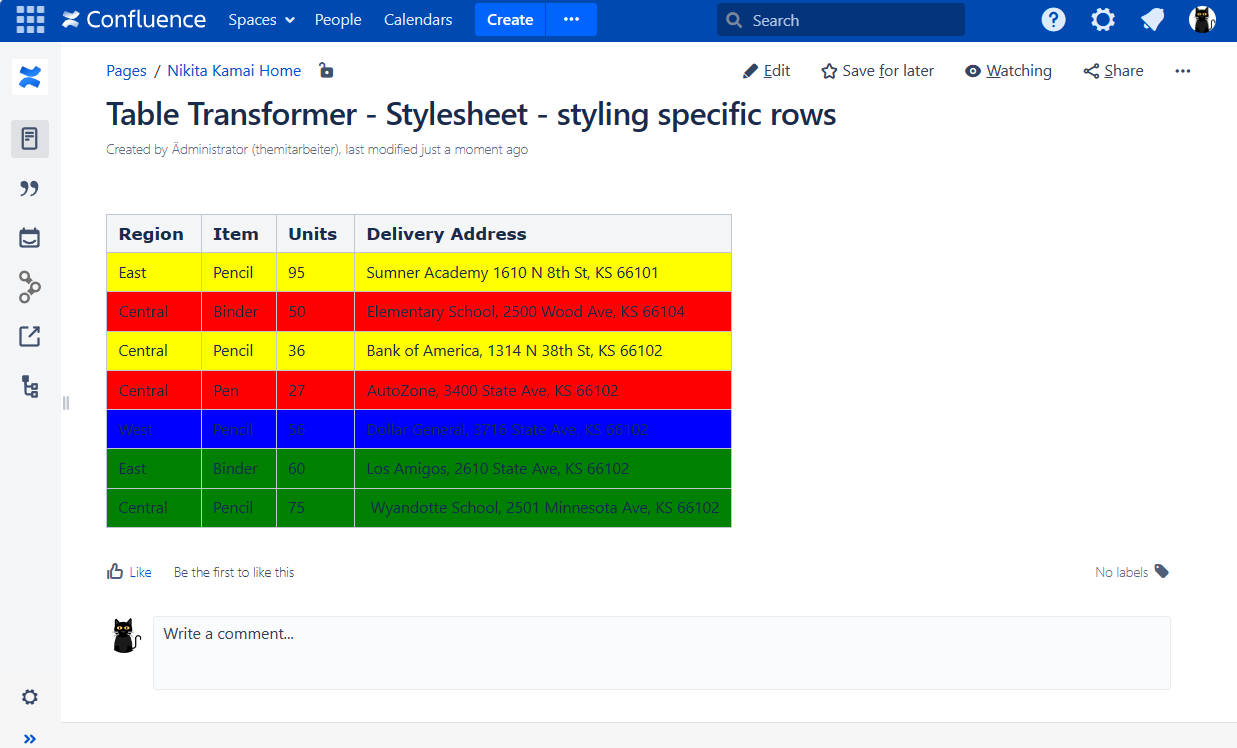Image resolution: width=1237 pixels, height=748 pixels.
Task: Follow the Nikita Kamai Home breadcrumb link
Action: (x=234, y=71)
